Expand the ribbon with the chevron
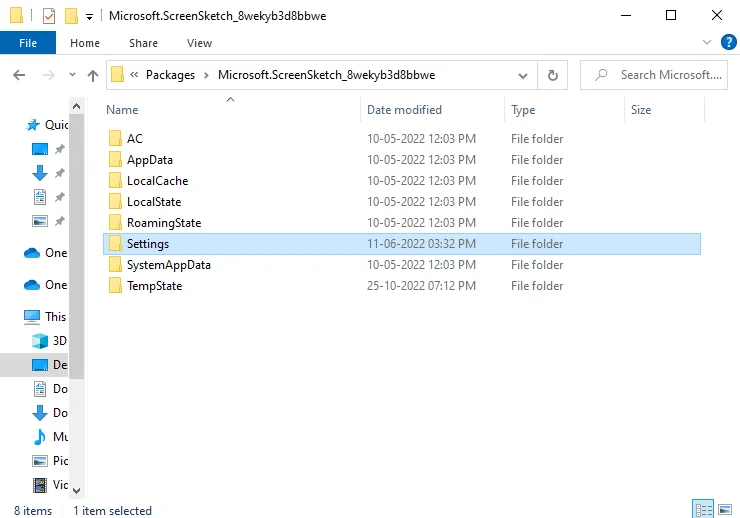The image size is (740, 518). [x=706, y=42]
